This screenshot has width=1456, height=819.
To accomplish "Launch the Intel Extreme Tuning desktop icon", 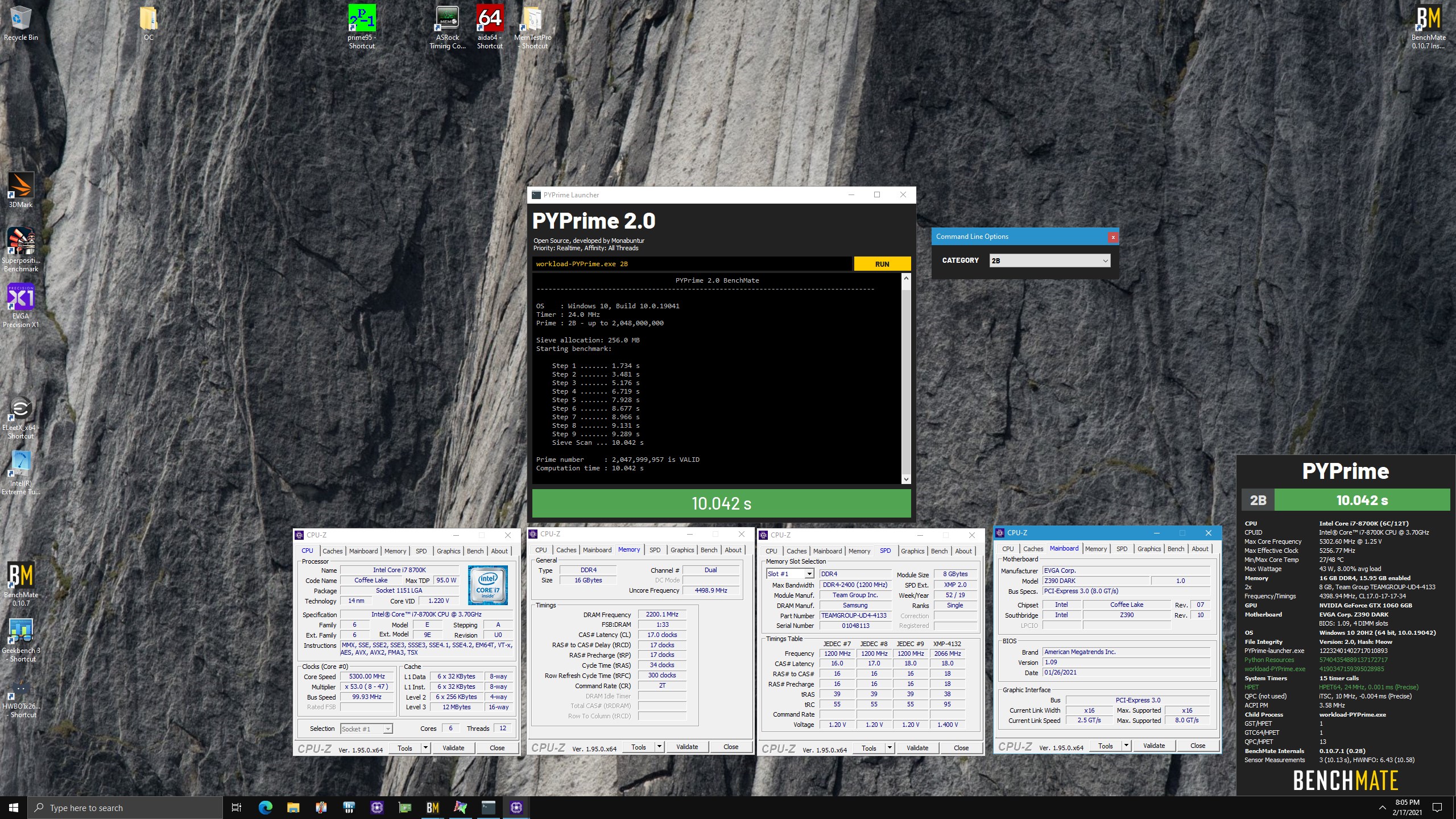I will (x=20, y=473).
